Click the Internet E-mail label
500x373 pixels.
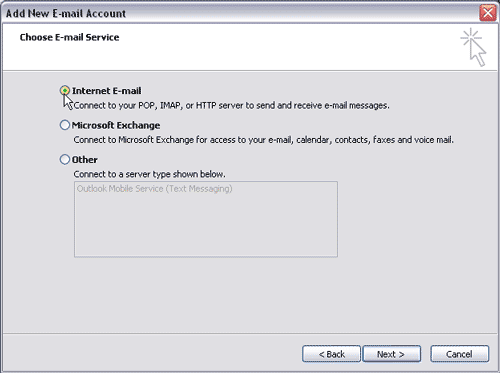point(107,91)
